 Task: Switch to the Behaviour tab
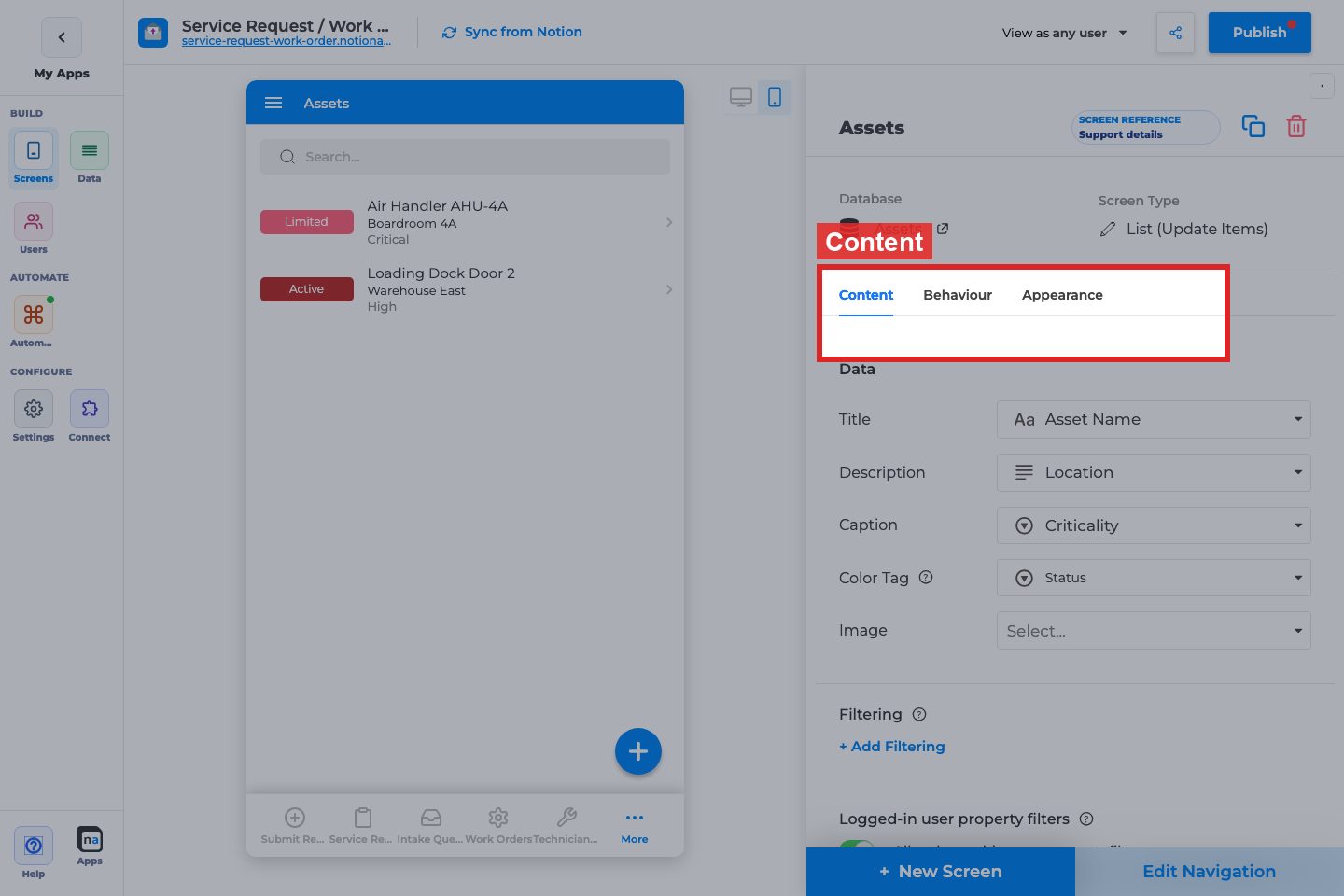pos(958,295)
